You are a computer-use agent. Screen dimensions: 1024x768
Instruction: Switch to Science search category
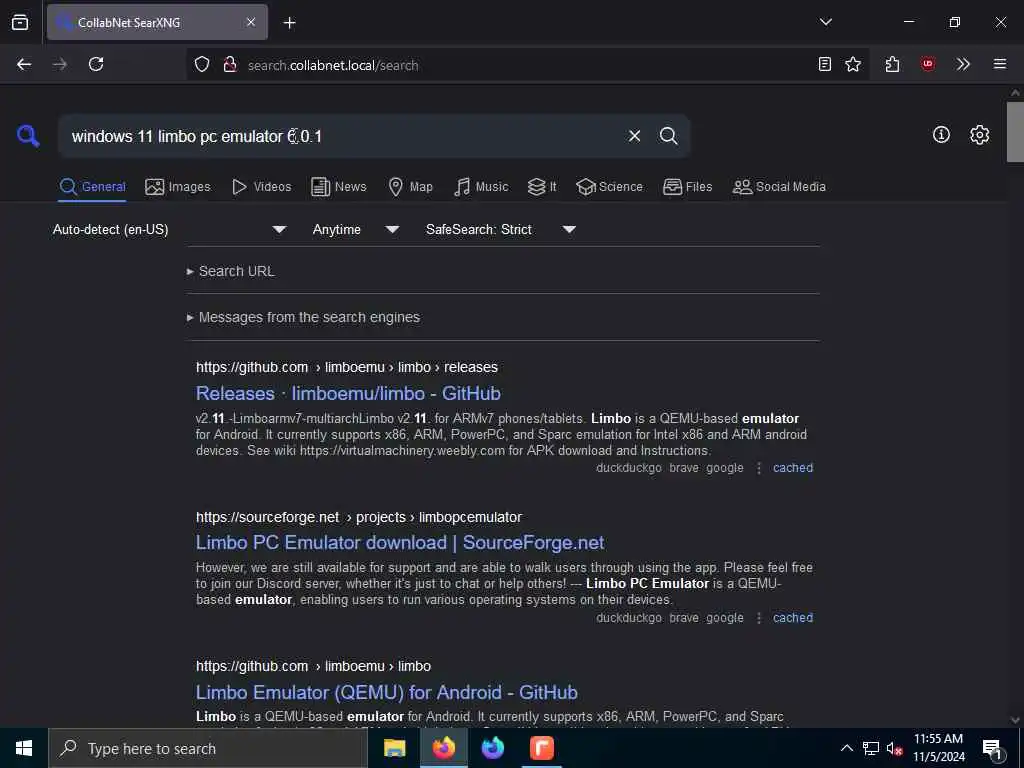609,187
